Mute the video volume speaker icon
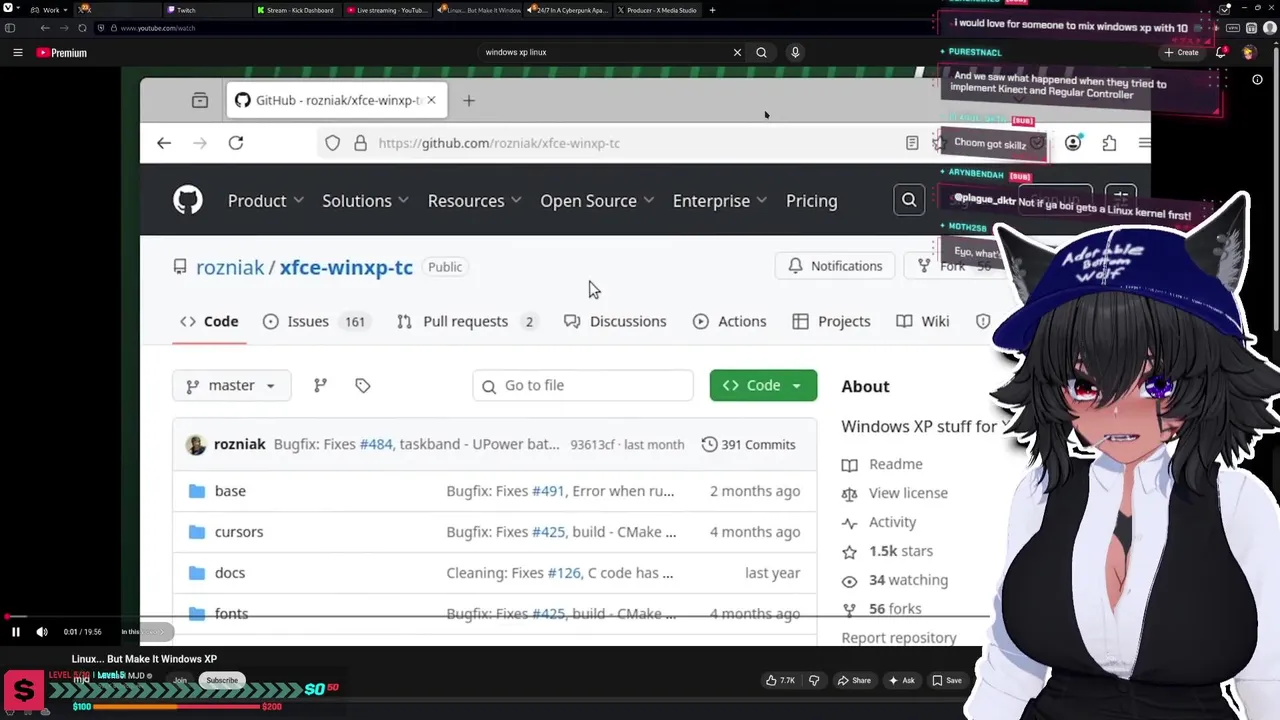This screenshot has width=1280, height=720. point(42,632)
